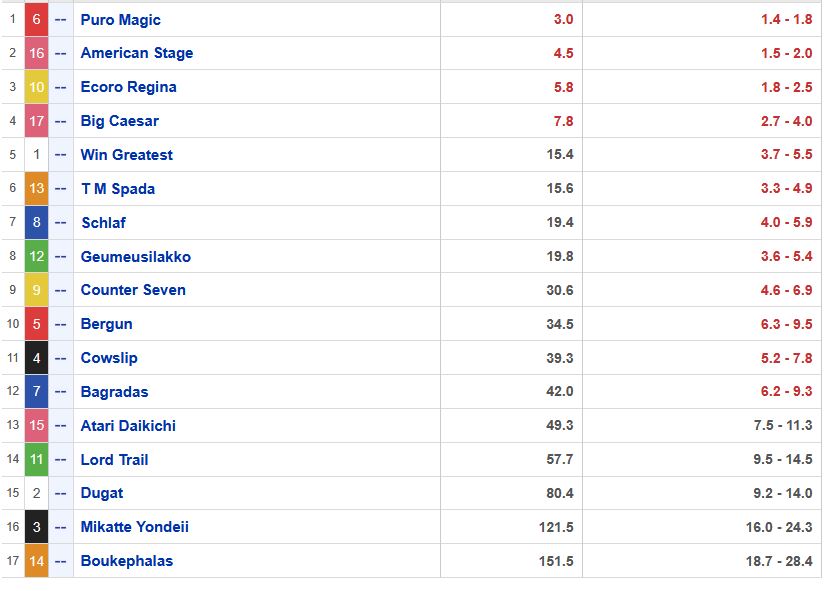831x591 pixels.
Task: Click the red number 5 badge
Action: (x=37, y=324)
